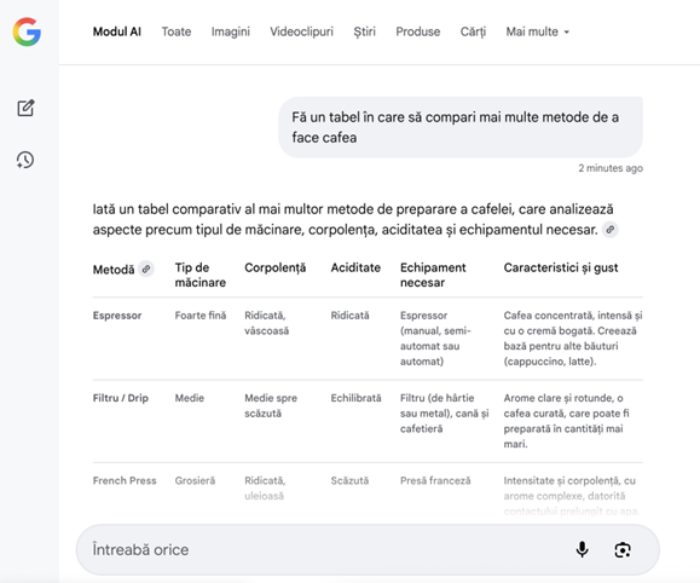This screenshot has width=700, height=583.
Task: Select the Modul AI tab
Action: coord(117,32)
